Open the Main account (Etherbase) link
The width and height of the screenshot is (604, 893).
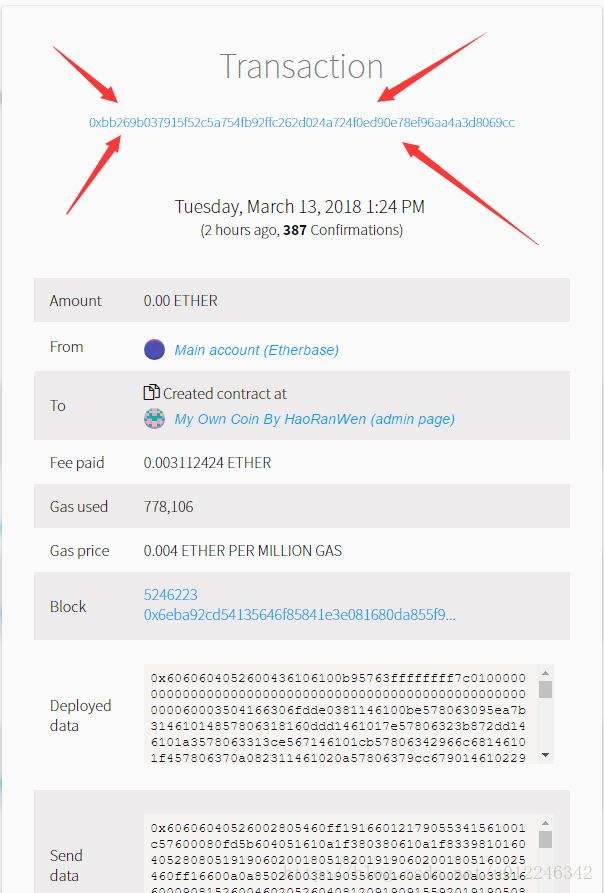click(256, 350)
